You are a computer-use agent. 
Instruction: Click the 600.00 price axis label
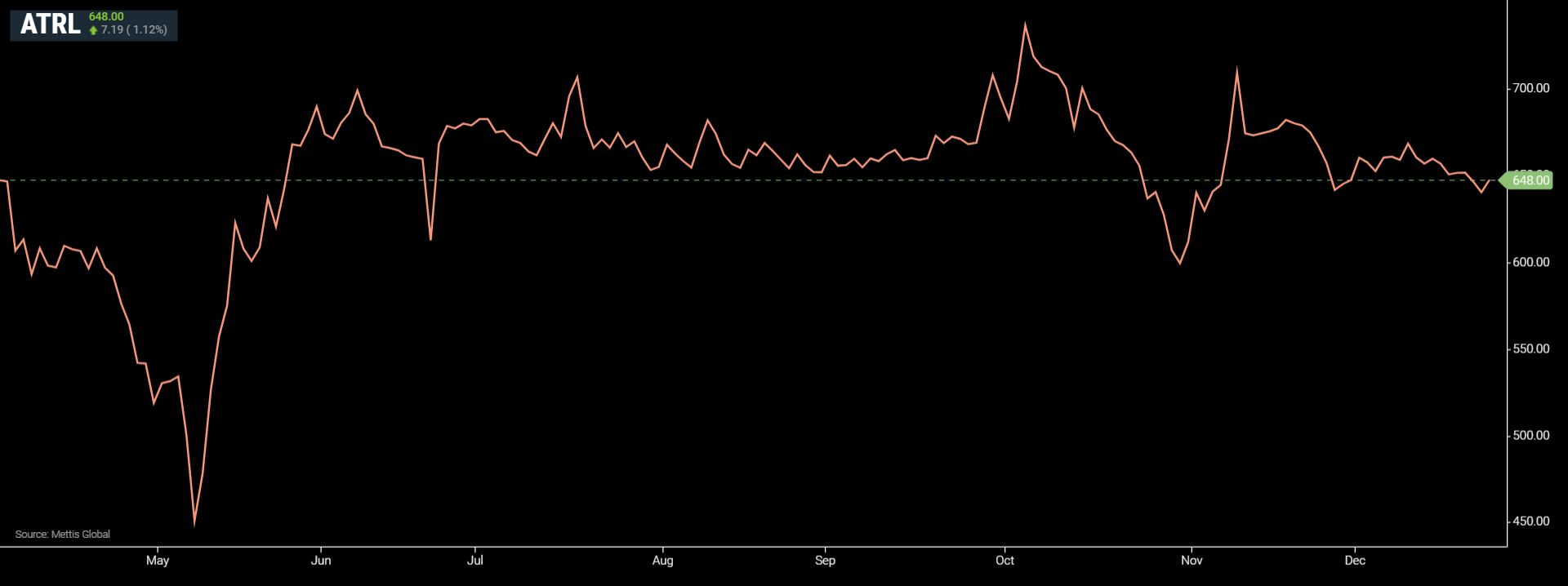click(1530, 262)
